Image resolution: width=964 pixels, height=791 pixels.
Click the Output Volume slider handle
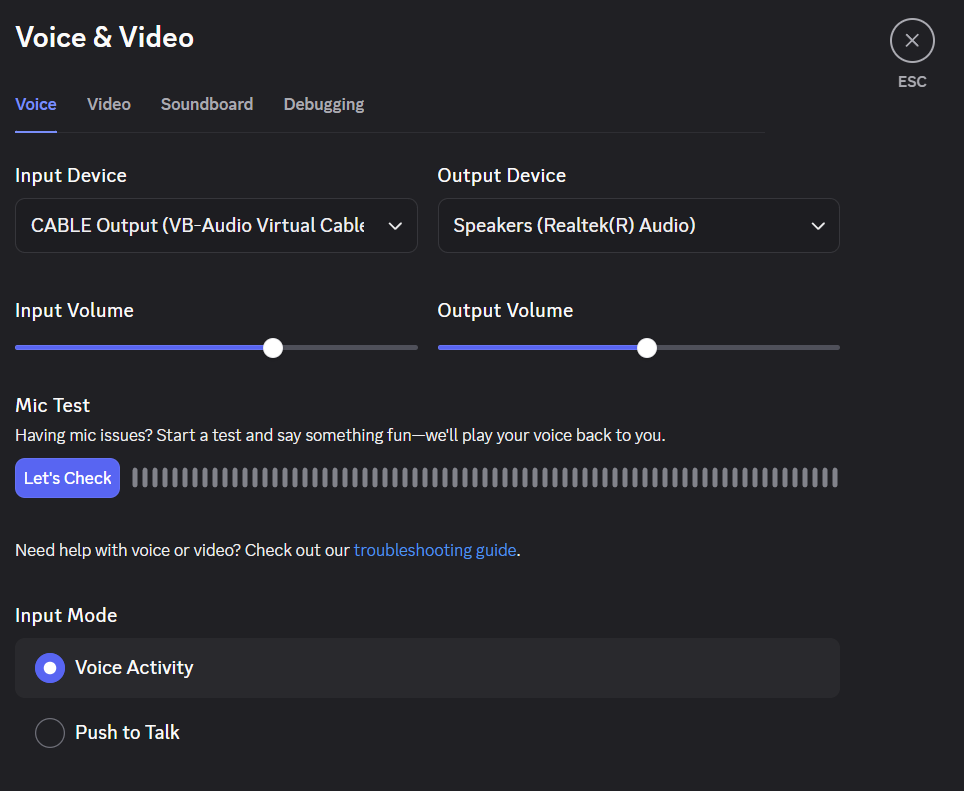(647, 348)
